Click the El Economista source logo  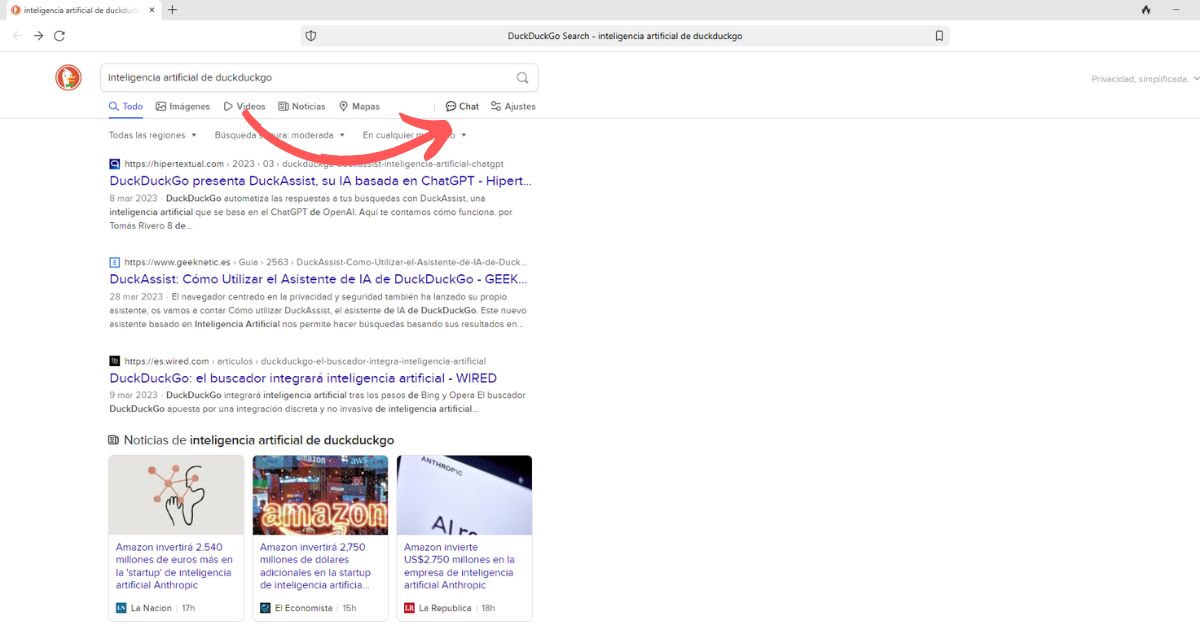(265, 608)
